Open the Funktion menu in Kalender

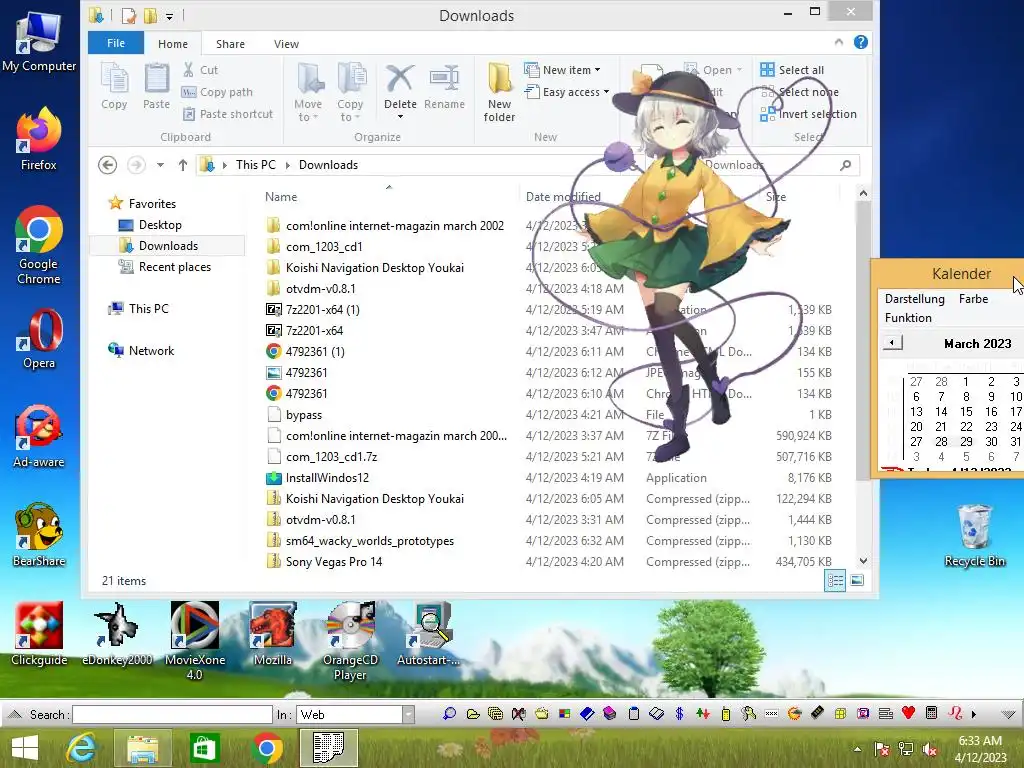click(x=908, y=318)
